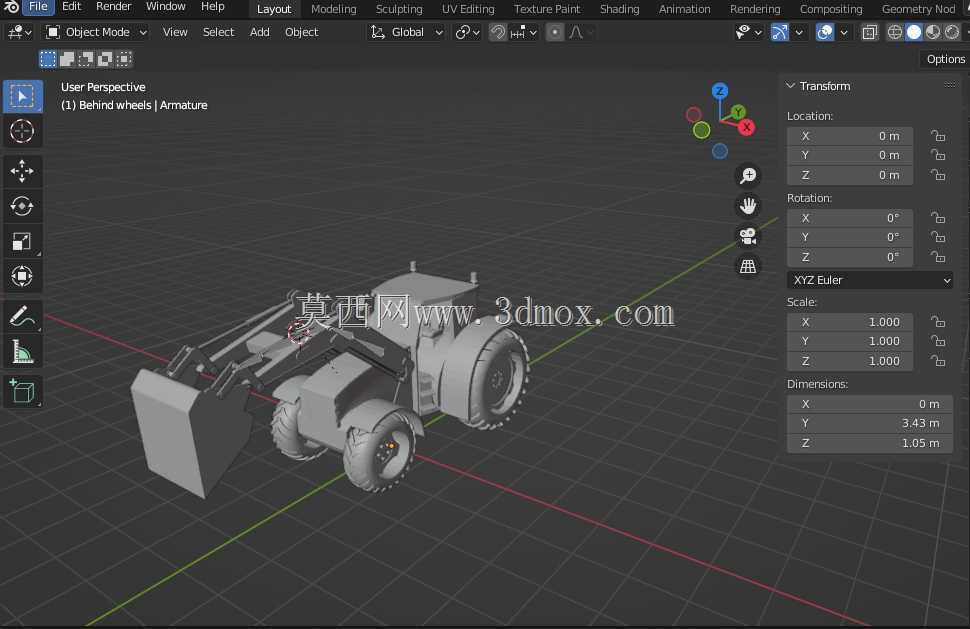
Task: Switch to rendered shading
Action: [952, 32]
